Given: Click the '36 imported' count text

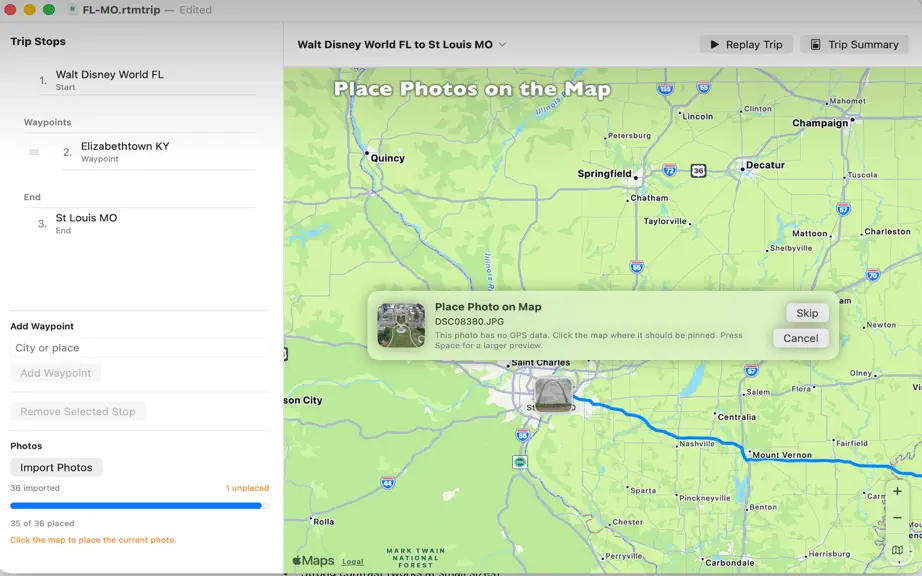Looking at the screenshot, I should tap(35, 488).
